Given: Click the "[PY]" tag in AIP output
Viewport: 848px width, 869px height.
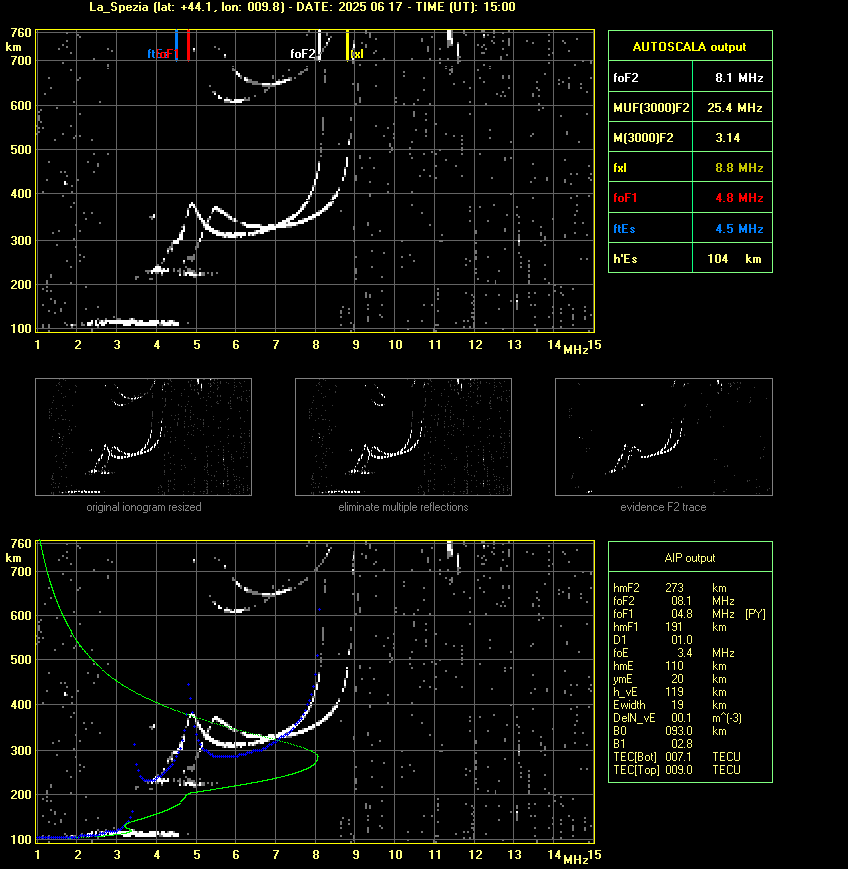Looking at the screenshot, I should 755,614.
